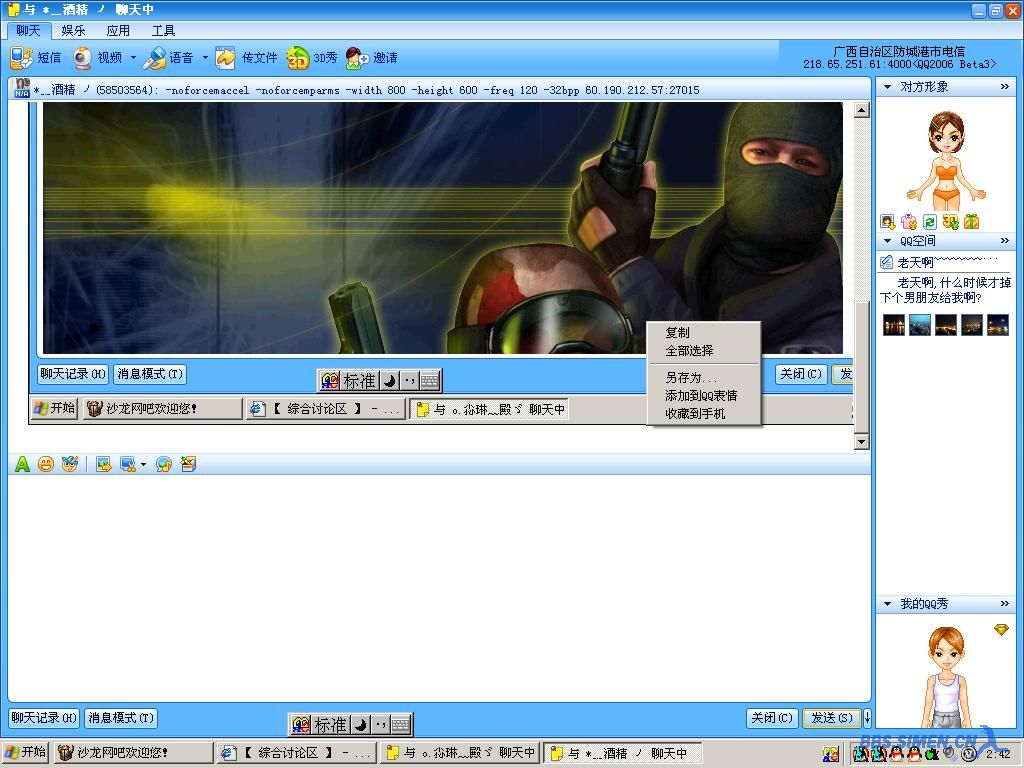Screen dimensions: 1024x768
Task: Click the chat history scrollbar down arrow
Action: [862, 442]
